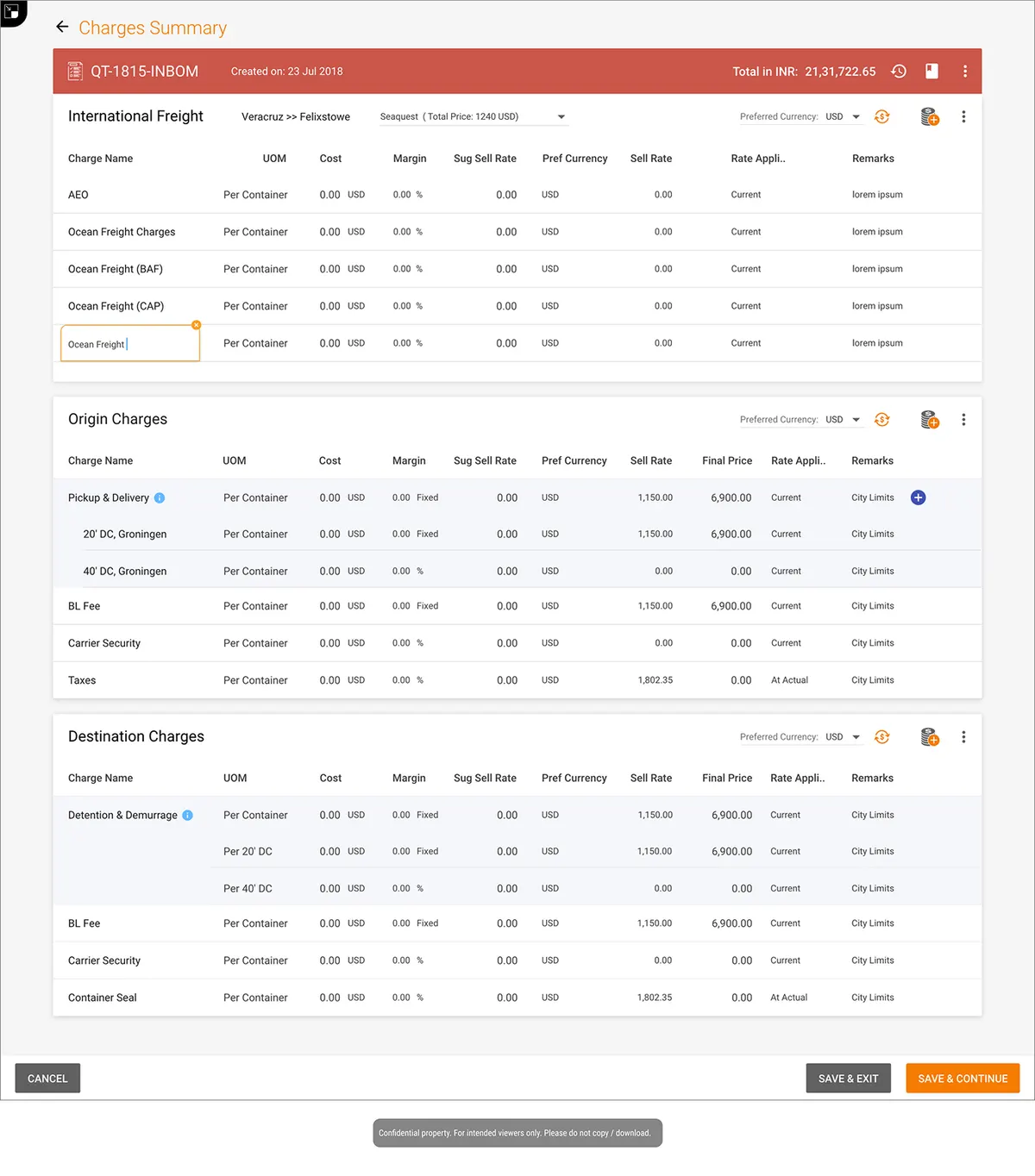
Task: Click the Ocean Freight Charges row name
Action: 122,232
